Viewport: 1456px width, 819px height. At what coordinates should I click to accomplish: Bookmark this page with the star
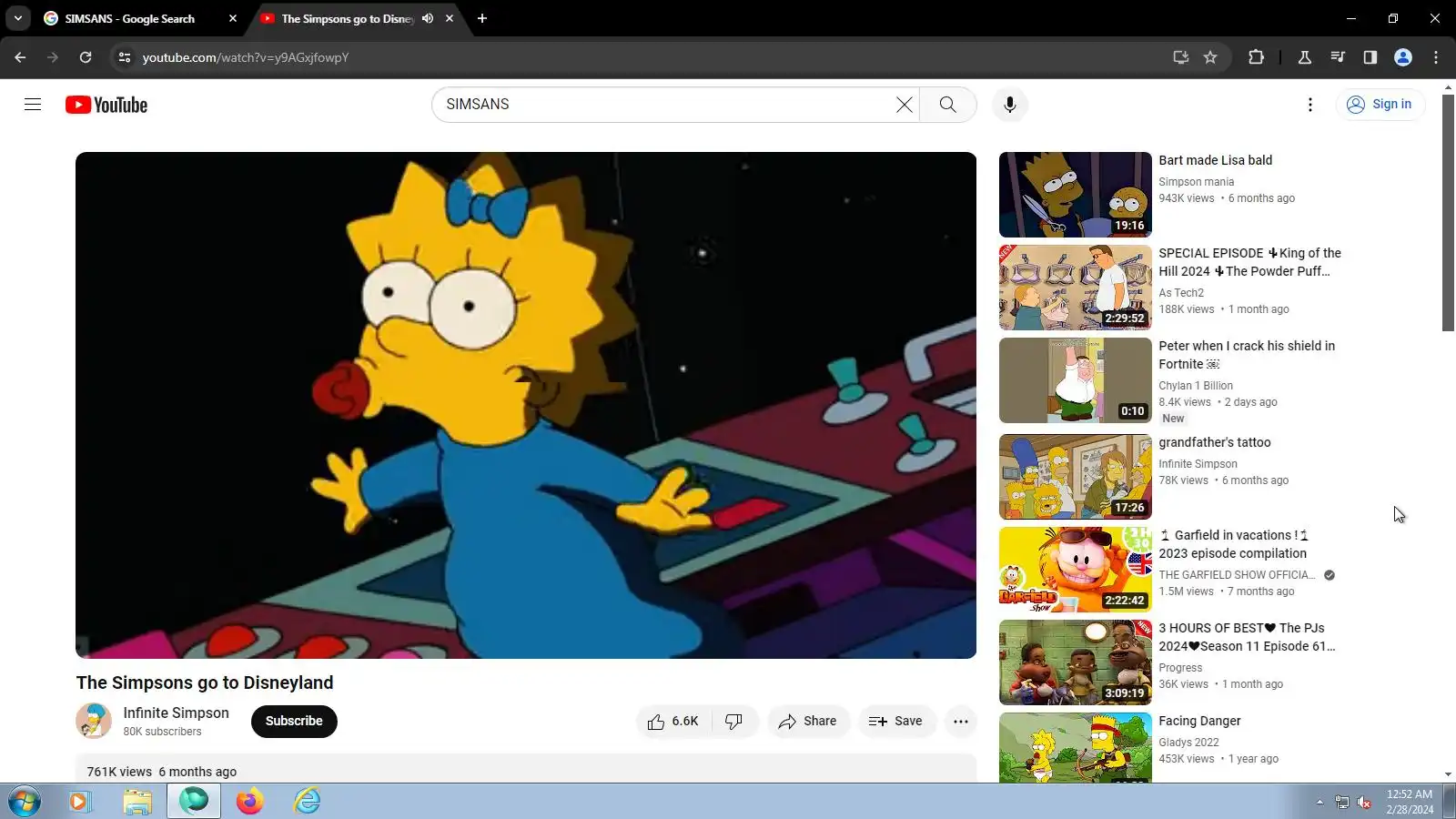[1210, 57]
